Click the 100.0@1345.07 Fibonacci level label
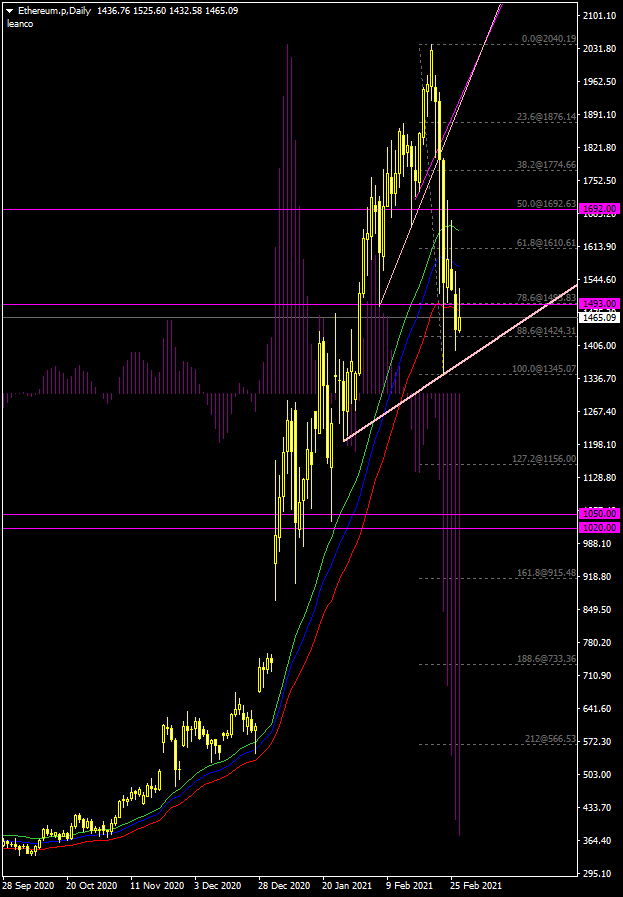The image size is (623, 897). pyautogui.click(x=545, y=369)
